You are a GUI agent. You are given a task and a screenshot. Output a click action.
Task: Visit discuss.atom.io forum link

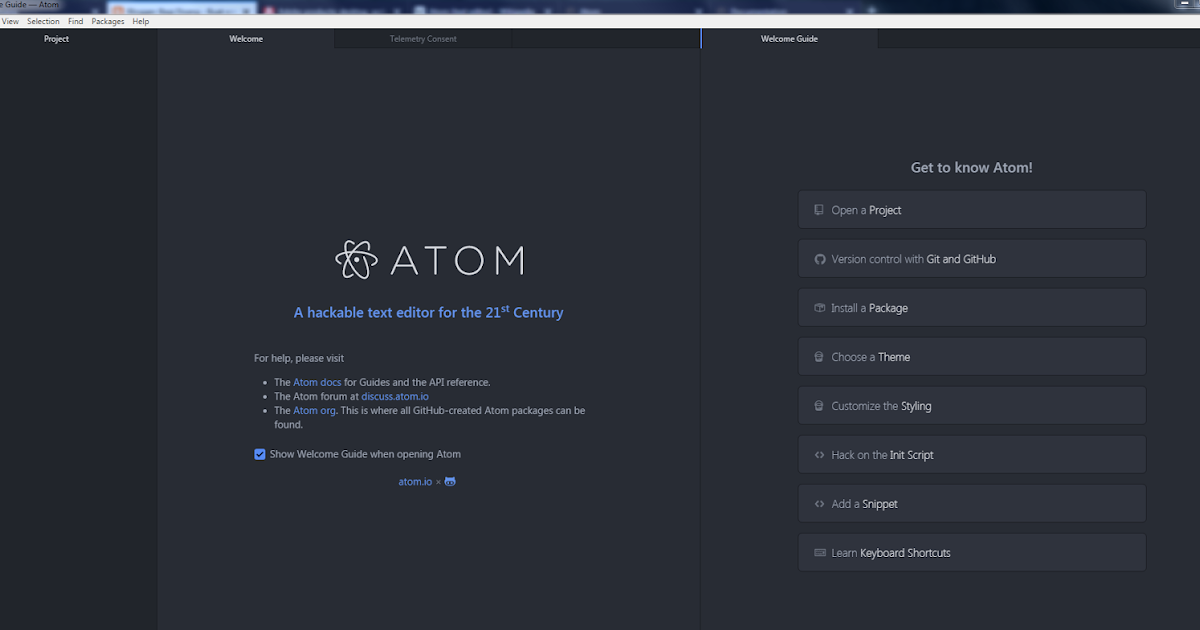click(x=395, y=396)
